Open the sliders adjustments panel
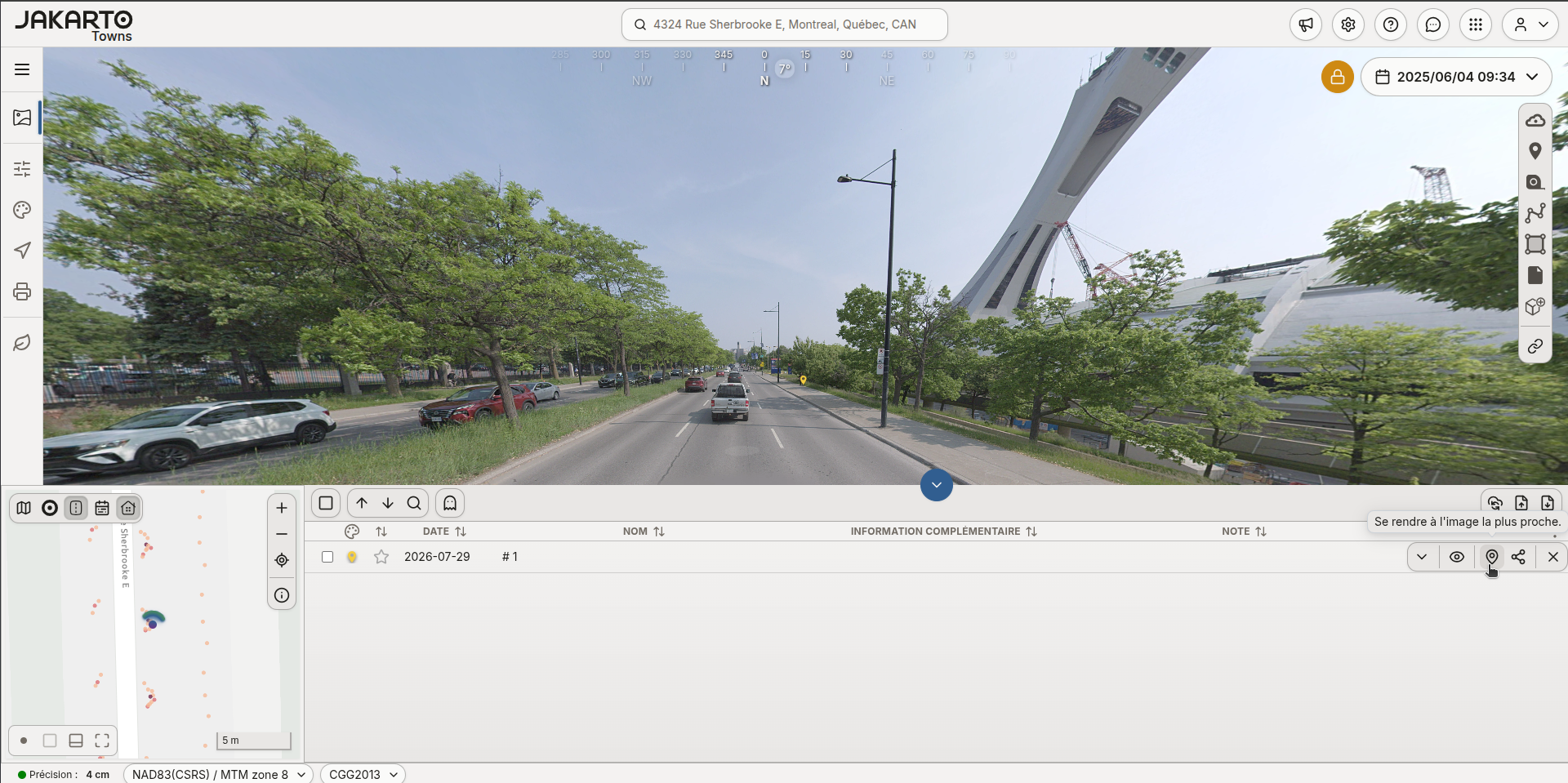 click(x=22, y=169)
